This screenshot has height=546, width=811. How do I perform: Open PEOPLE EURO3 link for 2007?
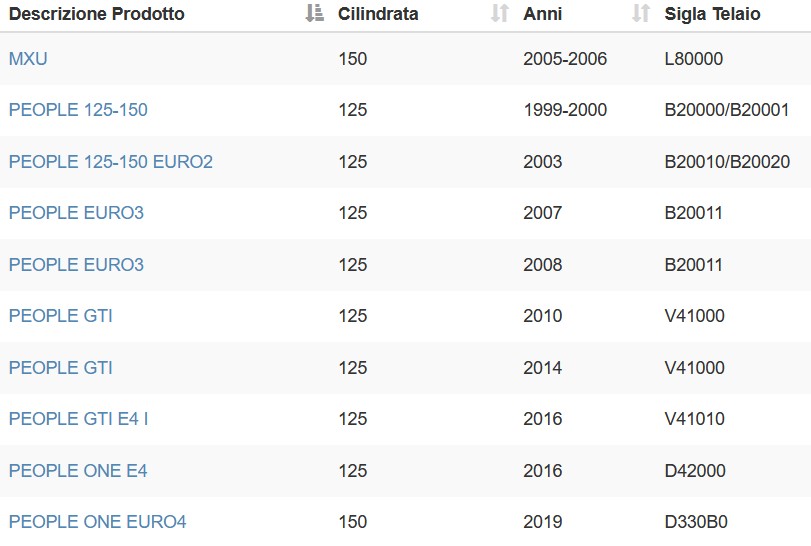[76, 213]
